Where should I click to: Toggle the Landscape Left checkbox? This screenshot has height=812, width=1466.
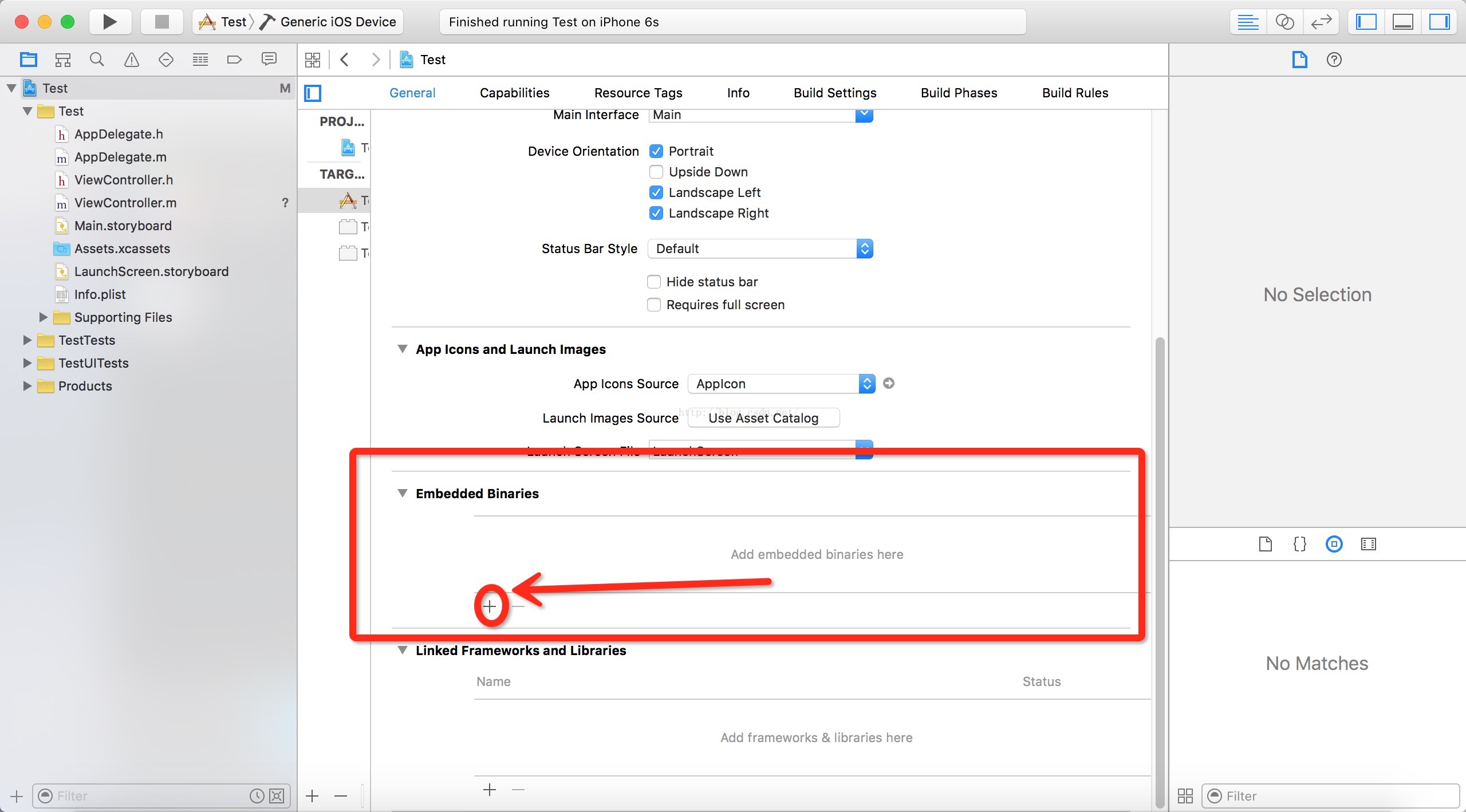656,192
